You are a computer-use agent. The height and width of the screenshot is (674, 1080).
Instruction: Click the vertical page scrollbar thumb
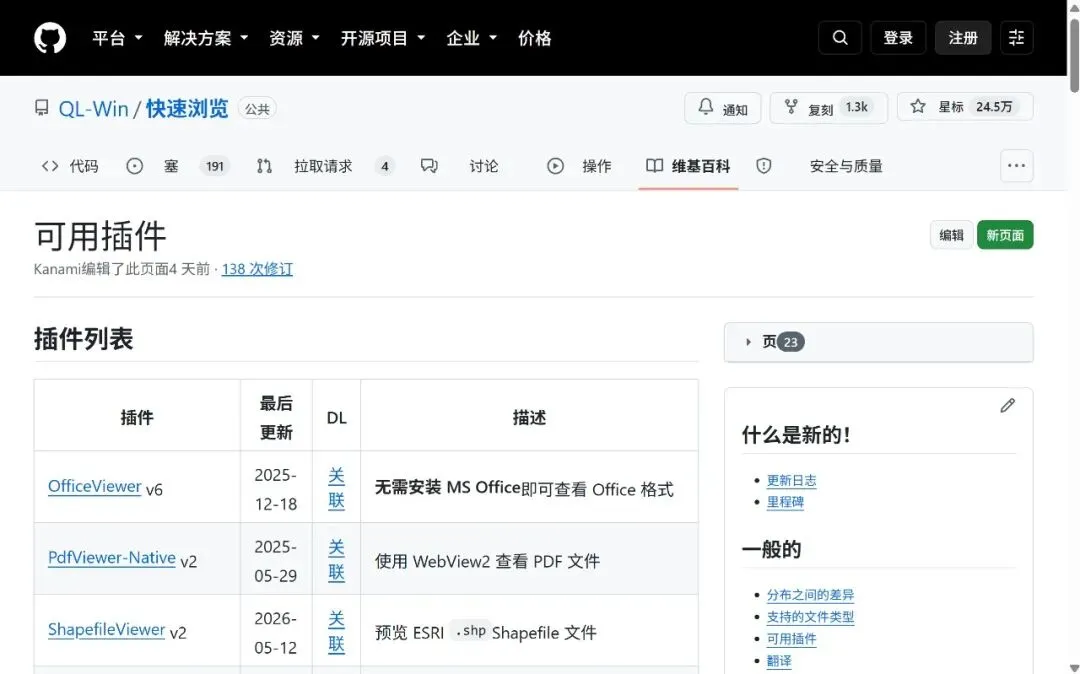[x=1074, y=55]
